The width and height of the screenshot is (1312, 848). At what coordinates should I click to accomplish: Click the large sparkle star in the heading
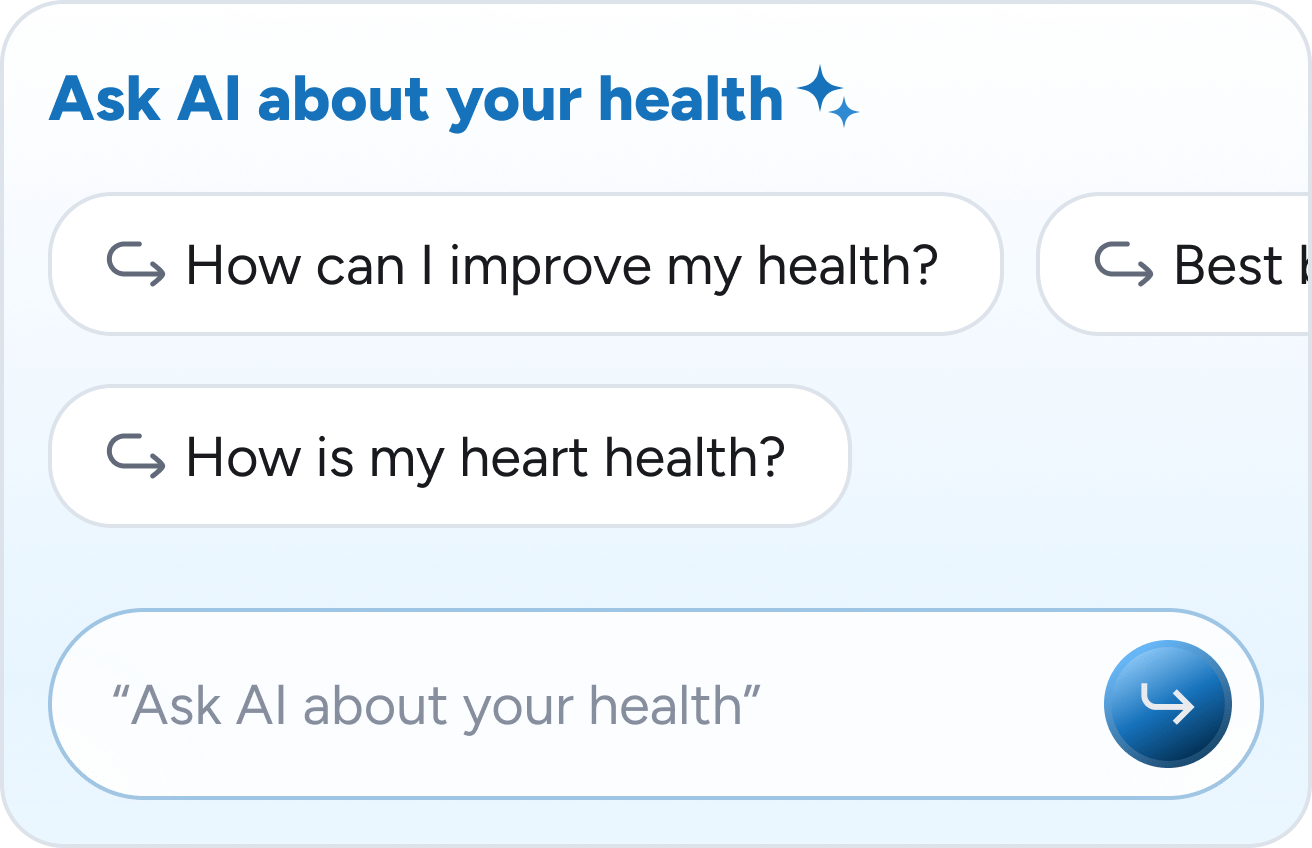pos(820,90)
